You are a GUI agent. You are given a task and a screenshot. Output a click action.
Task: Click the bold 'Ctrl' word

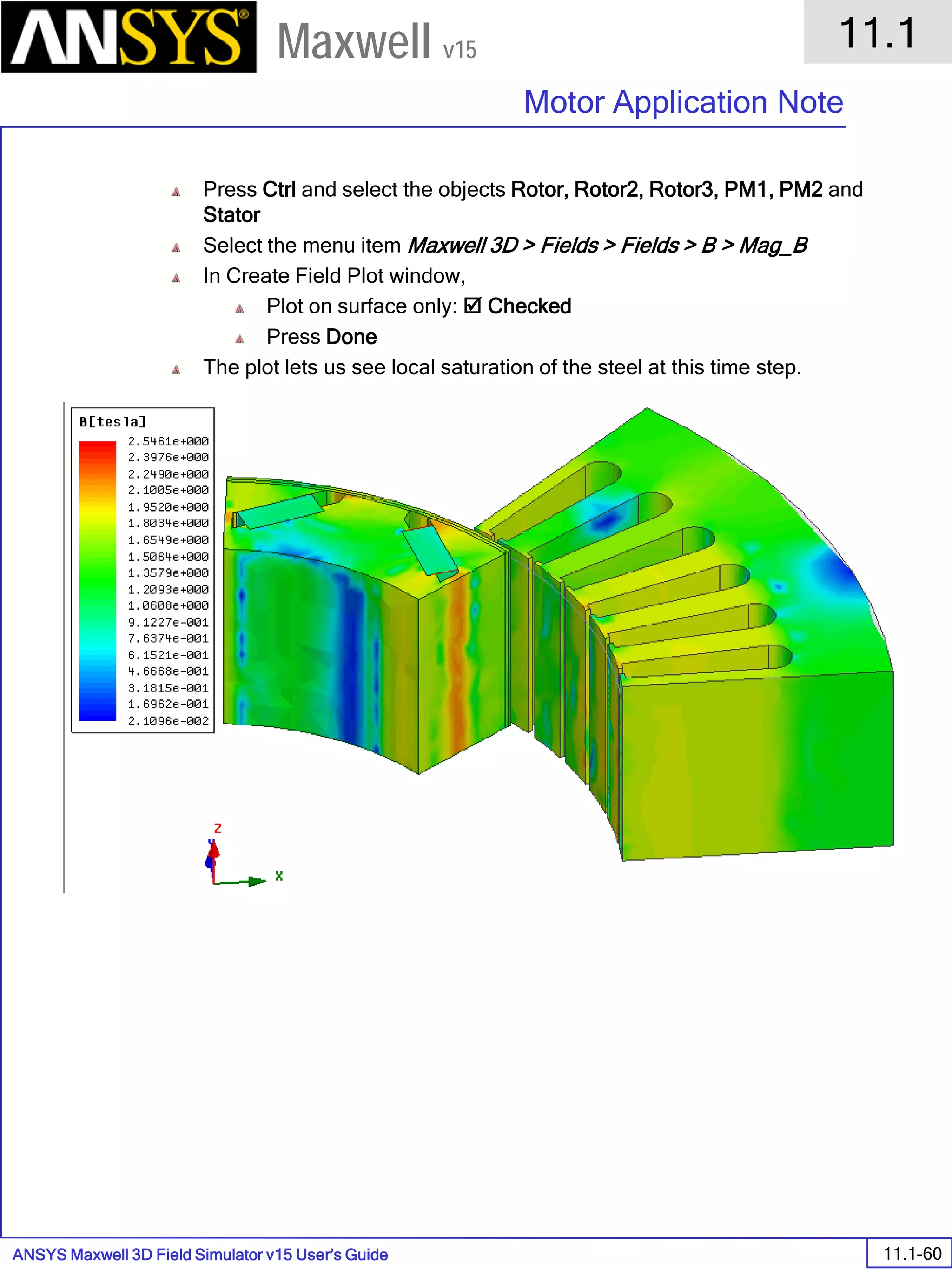click(x=279, y=189)
